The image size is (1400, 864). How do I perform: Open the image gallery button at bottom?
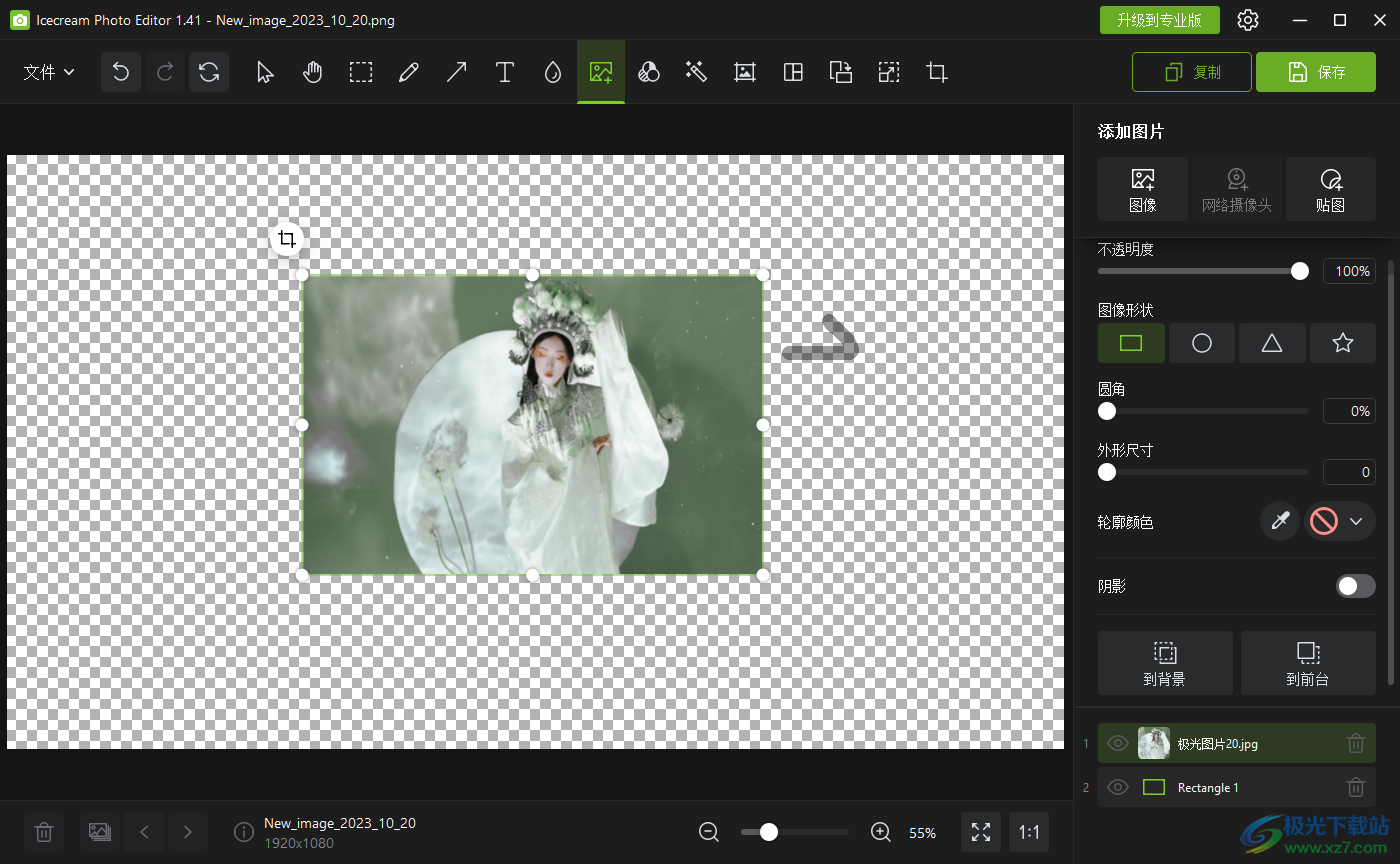pyautogui.click(x=99, y=832)
